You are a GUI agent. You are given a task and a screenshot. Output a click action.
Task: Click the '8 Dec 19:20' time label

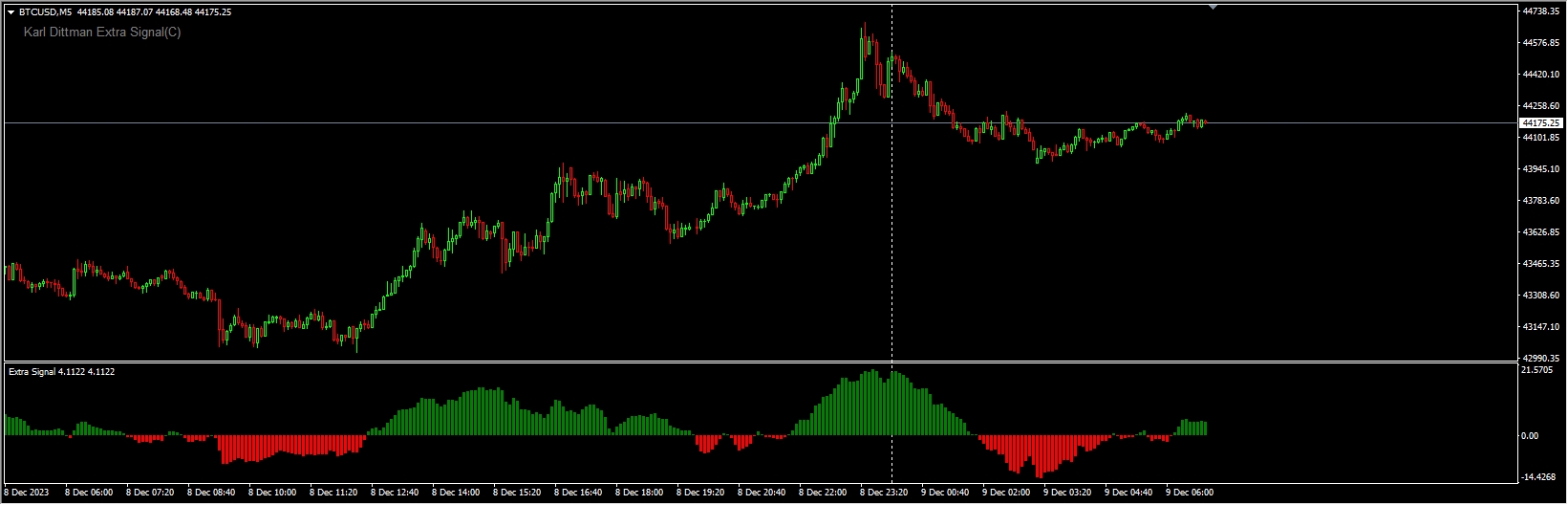700,494
